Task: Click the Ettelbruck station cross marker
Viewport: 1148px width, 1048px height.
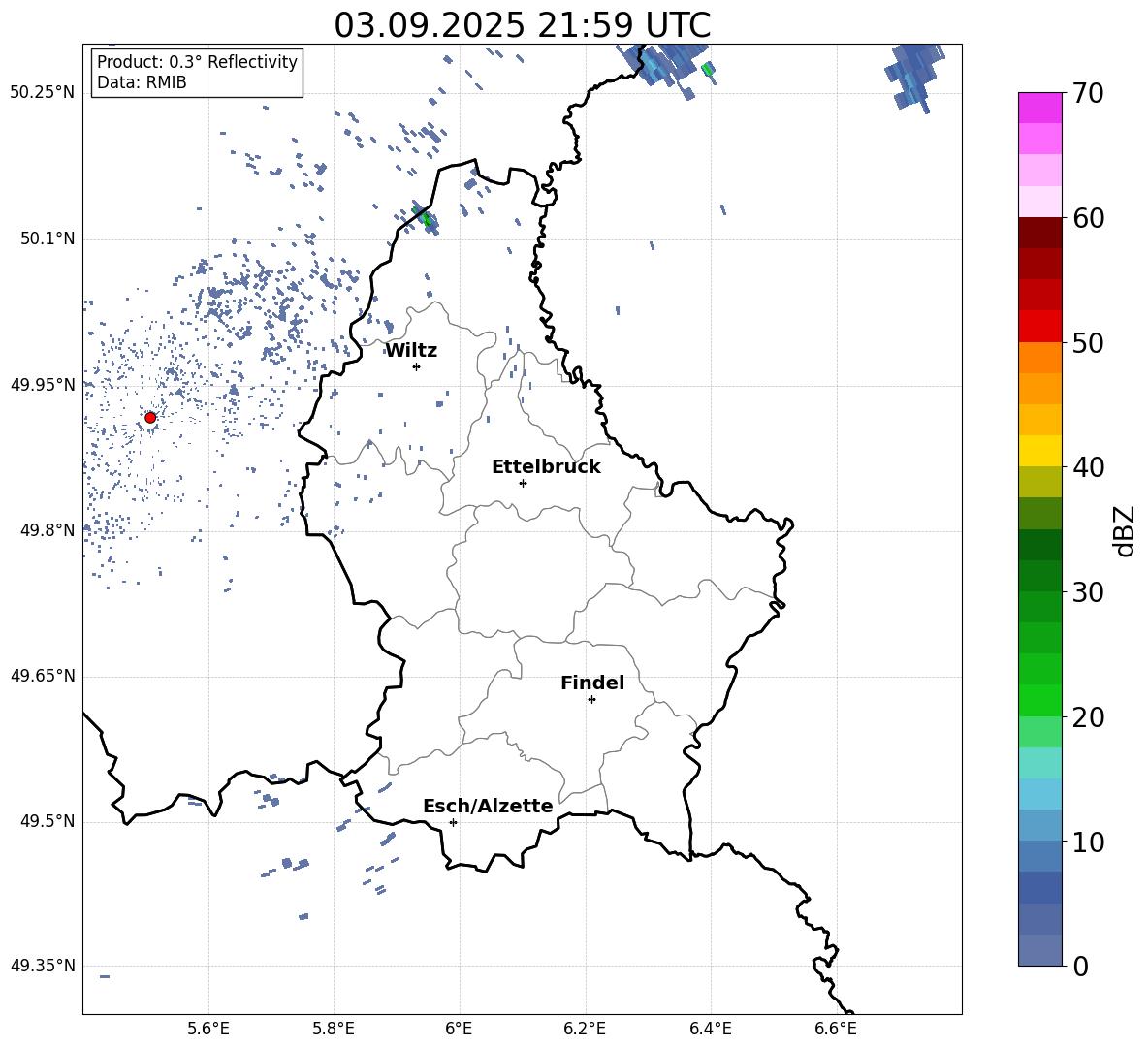Action: [523, 483]
